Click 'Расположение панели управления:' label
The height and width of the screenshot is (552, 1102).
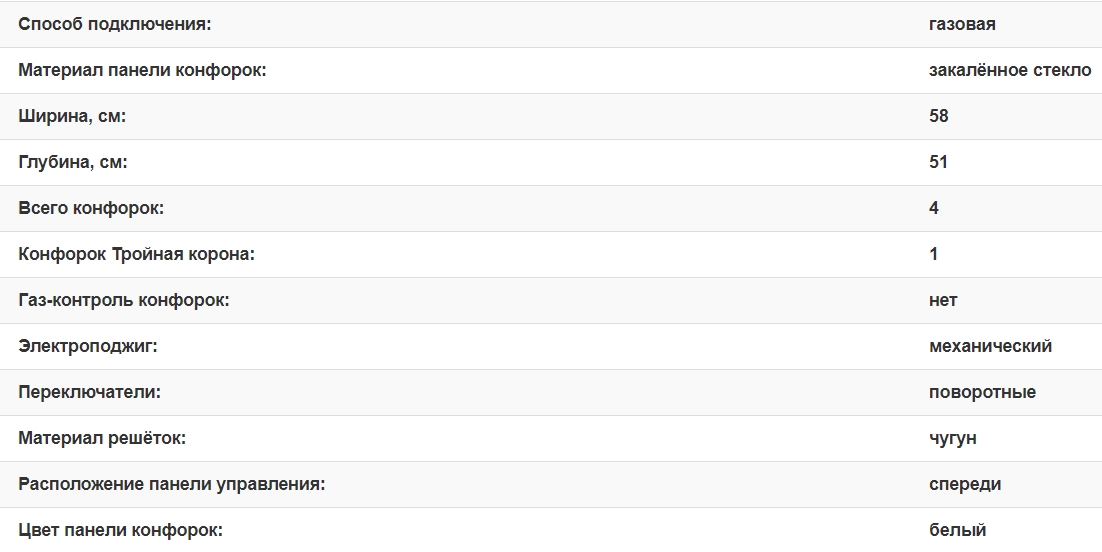[172, 484]
